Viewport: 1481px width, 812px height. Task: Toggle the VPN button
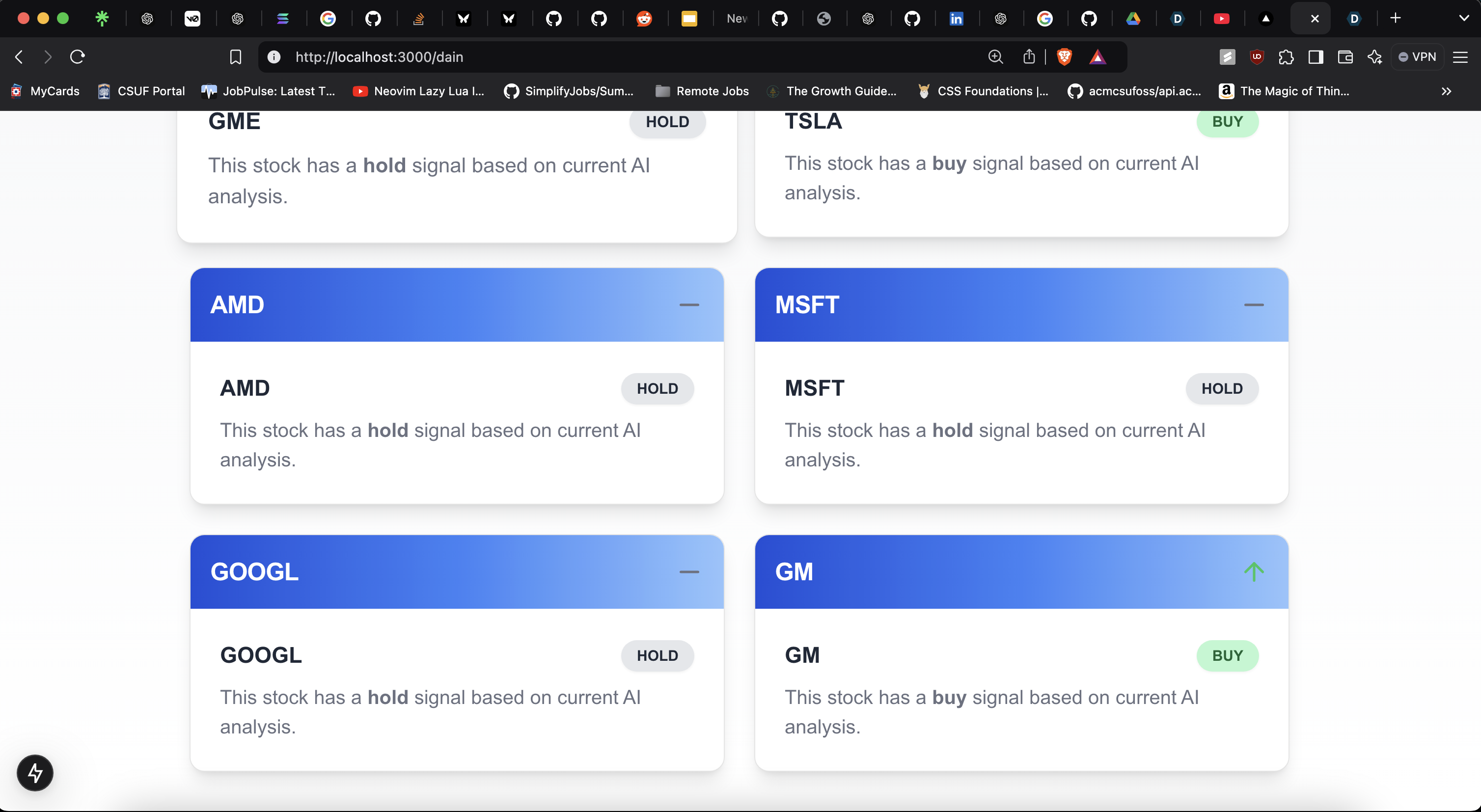(x=1417, y=57)
